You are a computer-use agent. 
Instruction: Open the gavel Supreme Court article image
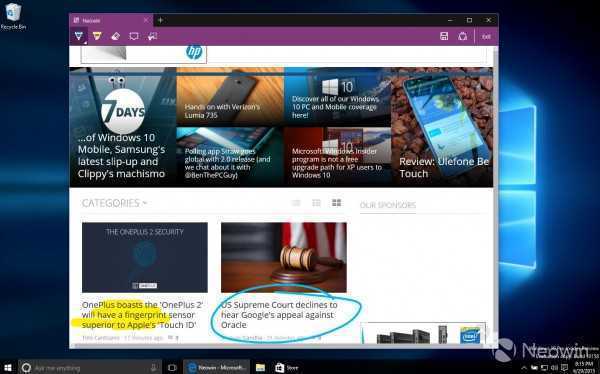(x=284, y=257)
